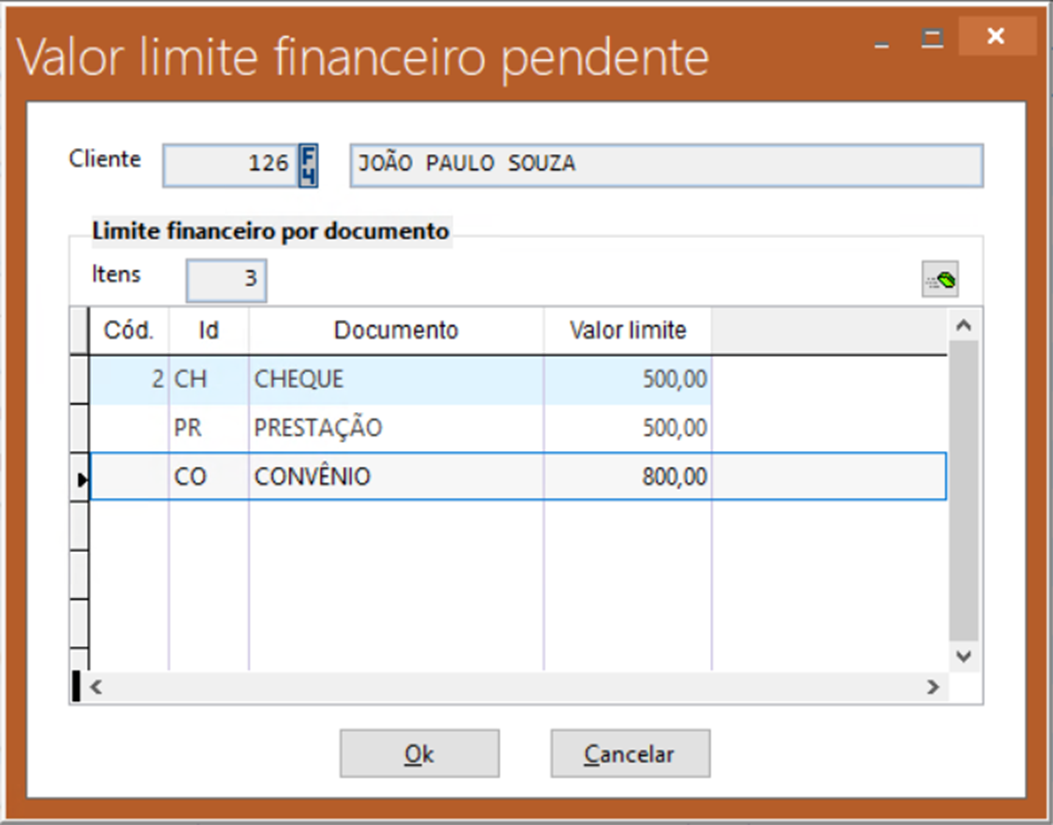Click the Documento column header
The width and height of the screenshot is (1053, 825).
396,331
